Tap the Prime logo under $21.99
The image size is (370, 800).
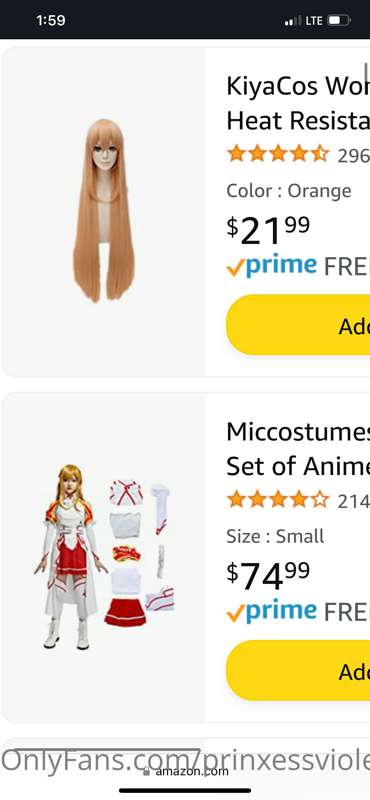[272, 266]
